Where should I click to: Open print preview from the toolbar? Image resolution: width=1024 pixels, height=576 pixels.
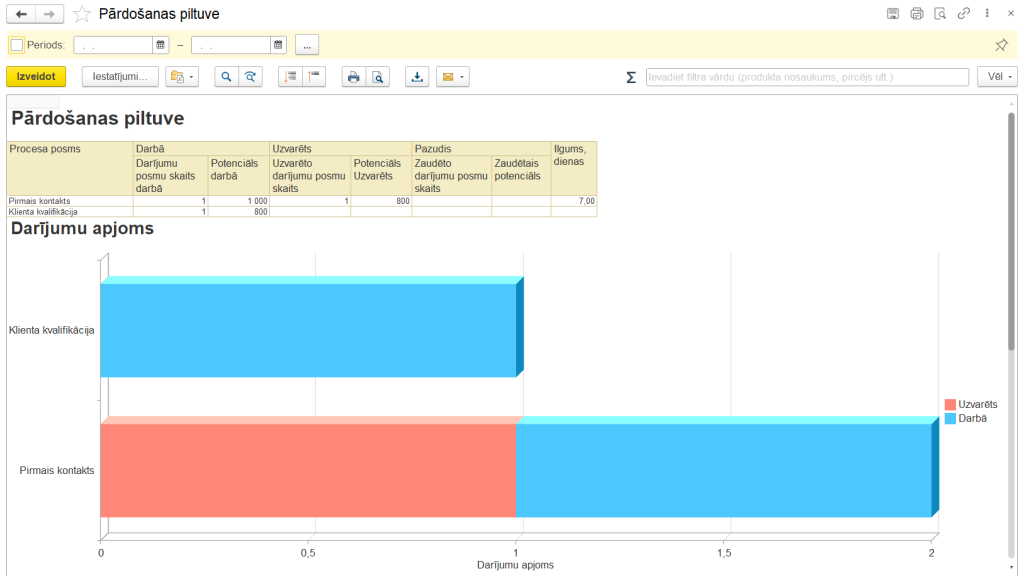[377, 77]
